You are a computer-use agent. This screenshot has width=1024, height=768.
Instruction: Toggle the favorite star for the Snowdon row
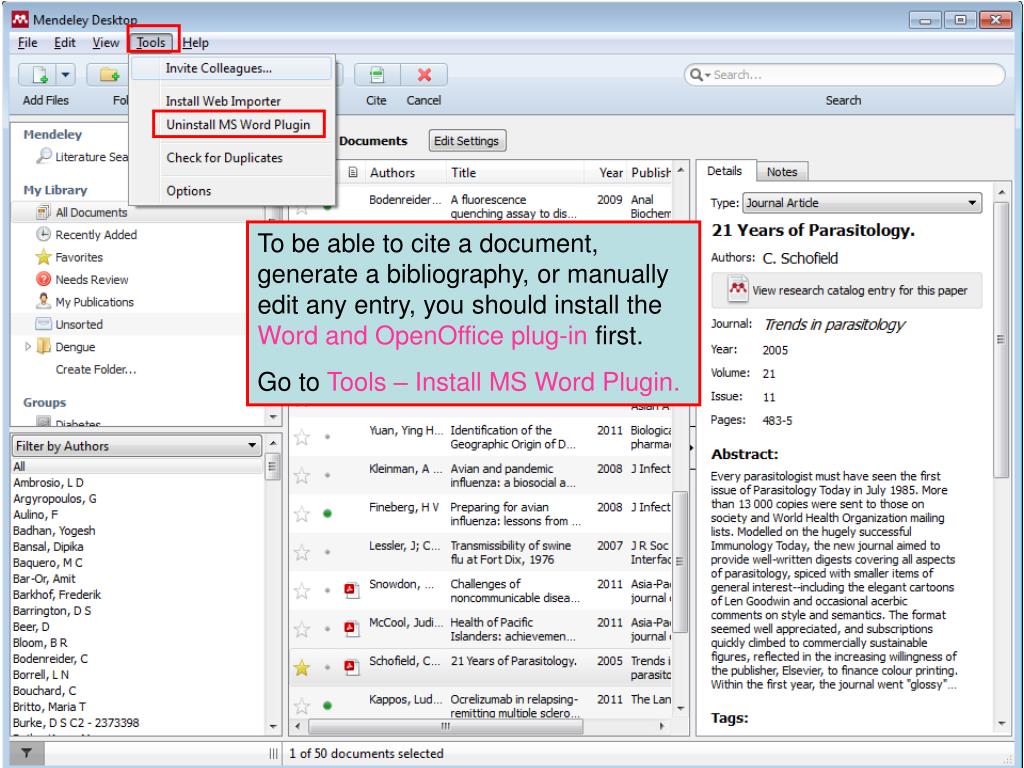[x=302, y=591]
